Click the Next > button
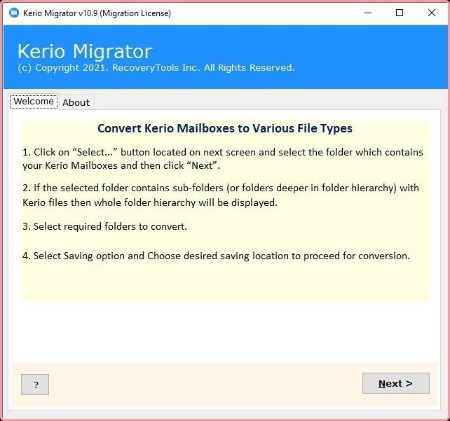Screen dimensions: 450x421 396,383
